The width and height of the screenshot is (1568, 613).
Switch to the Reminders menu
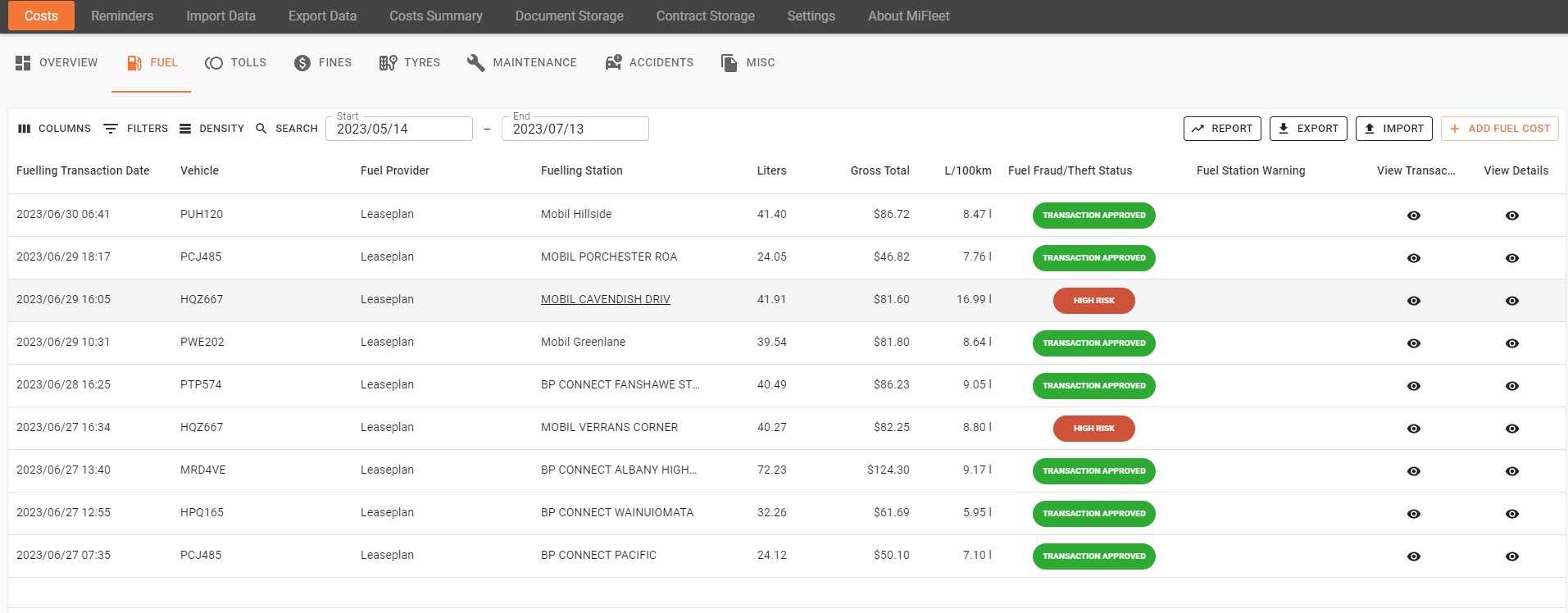pos(122,16)
